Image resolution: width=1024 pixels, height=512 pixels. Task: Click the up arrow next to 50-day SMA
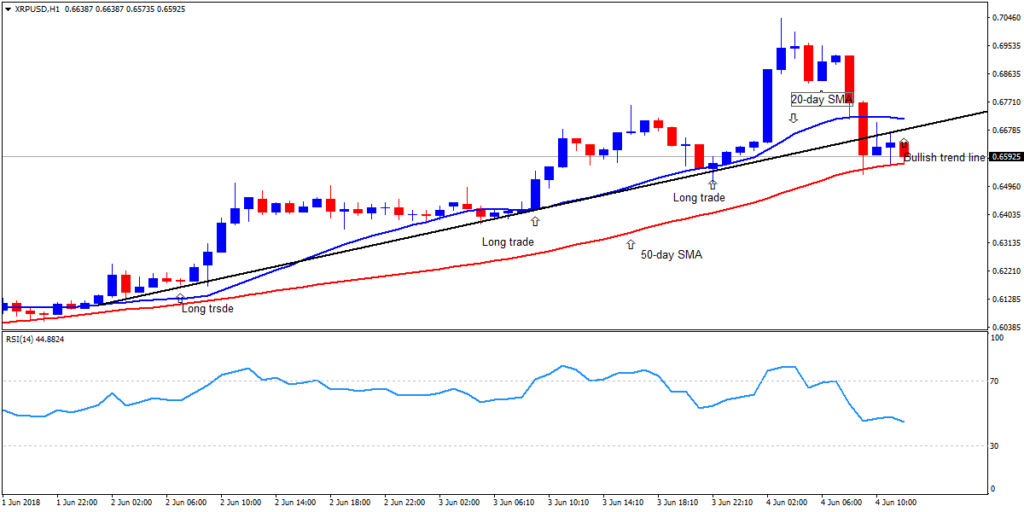pyautogui.click(x=630, y=243)
